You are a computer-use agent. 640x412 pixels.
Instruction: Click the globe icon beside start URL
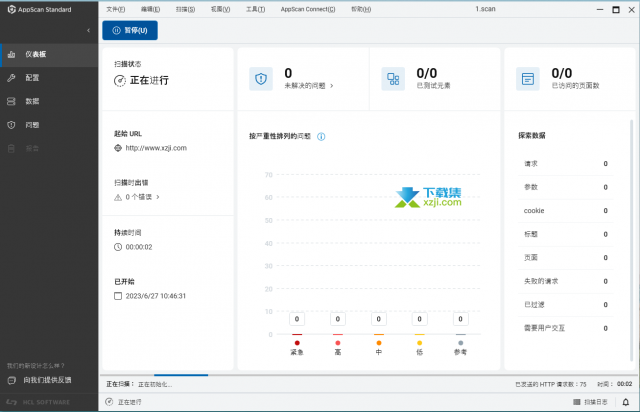coord(118,148)
